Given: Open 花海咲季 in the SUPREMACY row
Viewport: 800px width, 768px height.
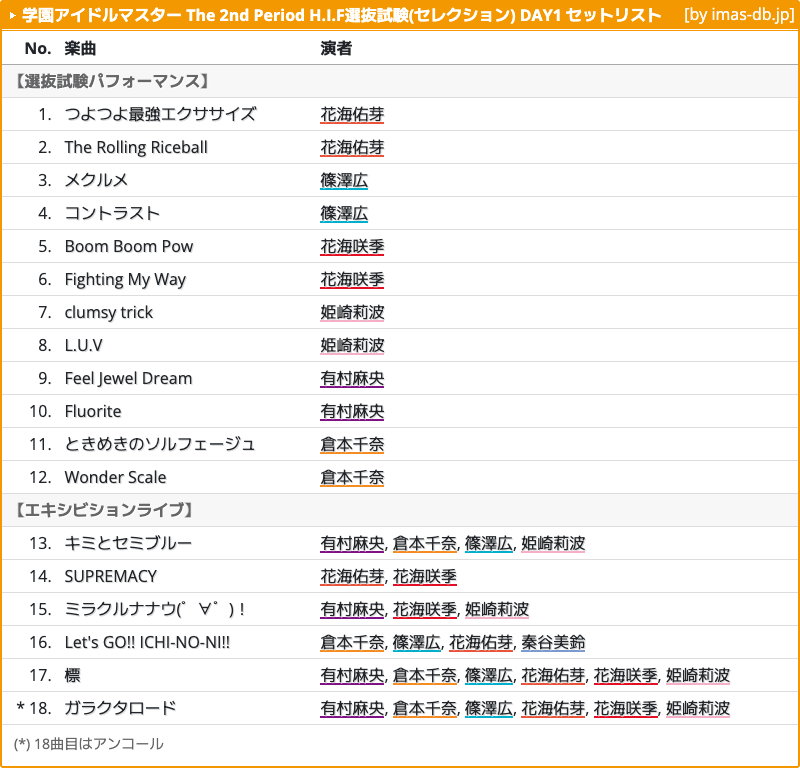Looking at the screenshot, I should [x=424, y=577].
